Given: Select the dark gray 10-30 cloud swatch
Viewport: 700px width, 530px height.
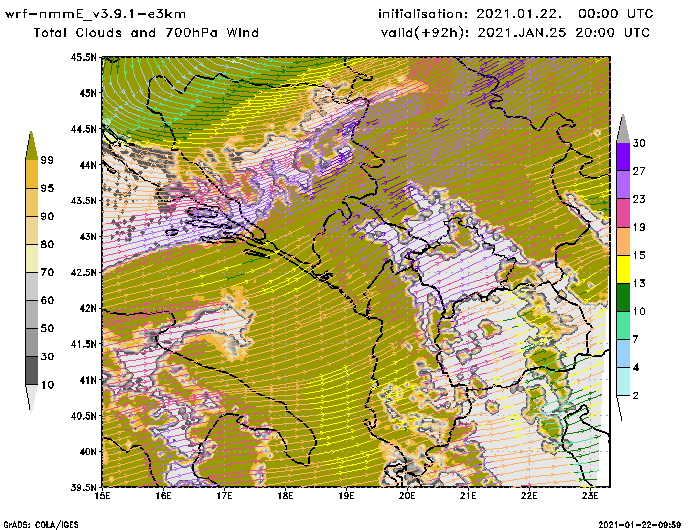Looking at the screenshot, I should pyautogui.click(x=31, y=371).
